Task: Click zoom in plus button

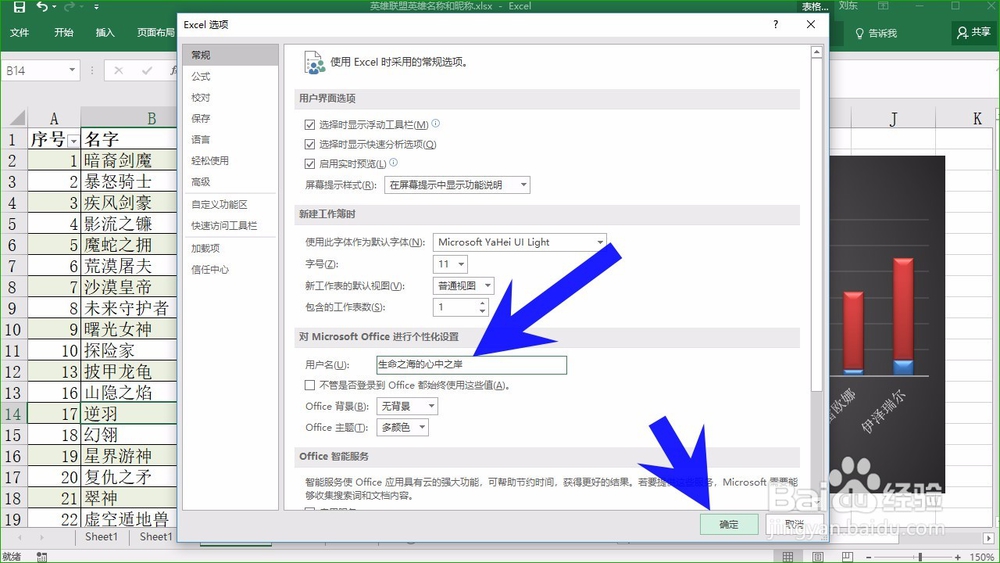Action: [958, 557]
